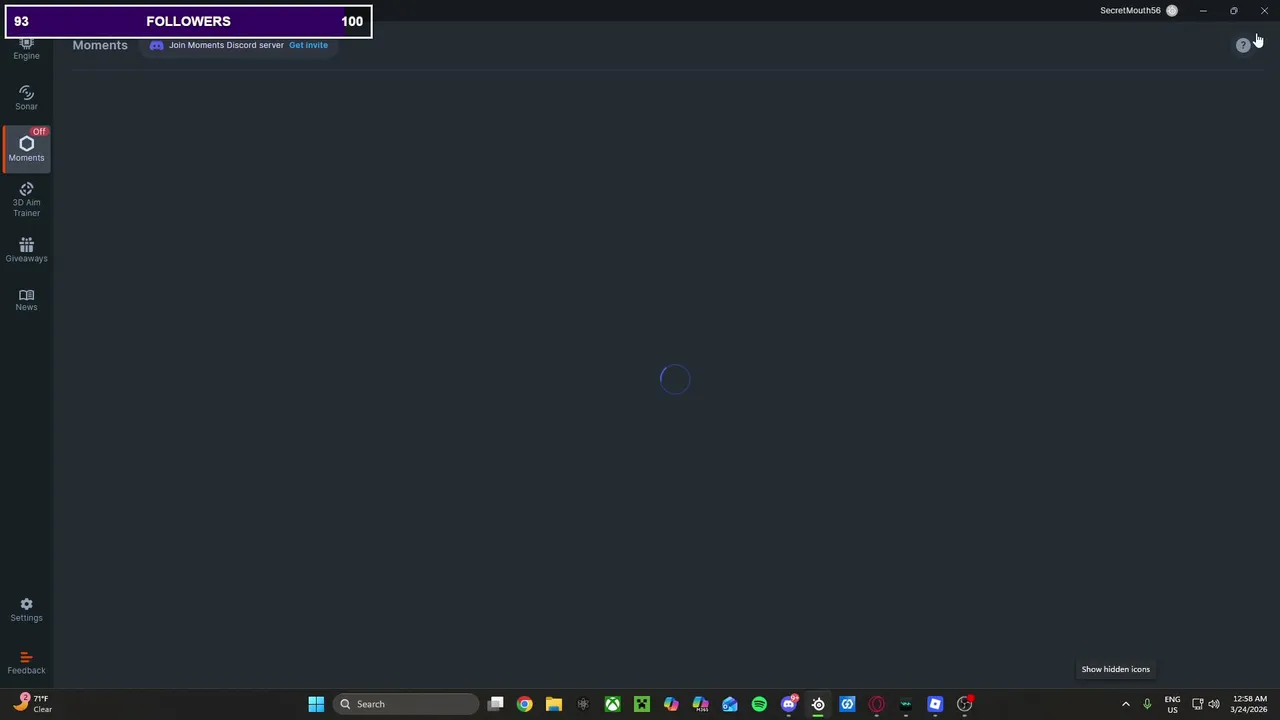Image resolution: width=1280 pixels, height=720 pixels.
Task: Show hidden tray icons chevron
Action: tap(1126, 704)
